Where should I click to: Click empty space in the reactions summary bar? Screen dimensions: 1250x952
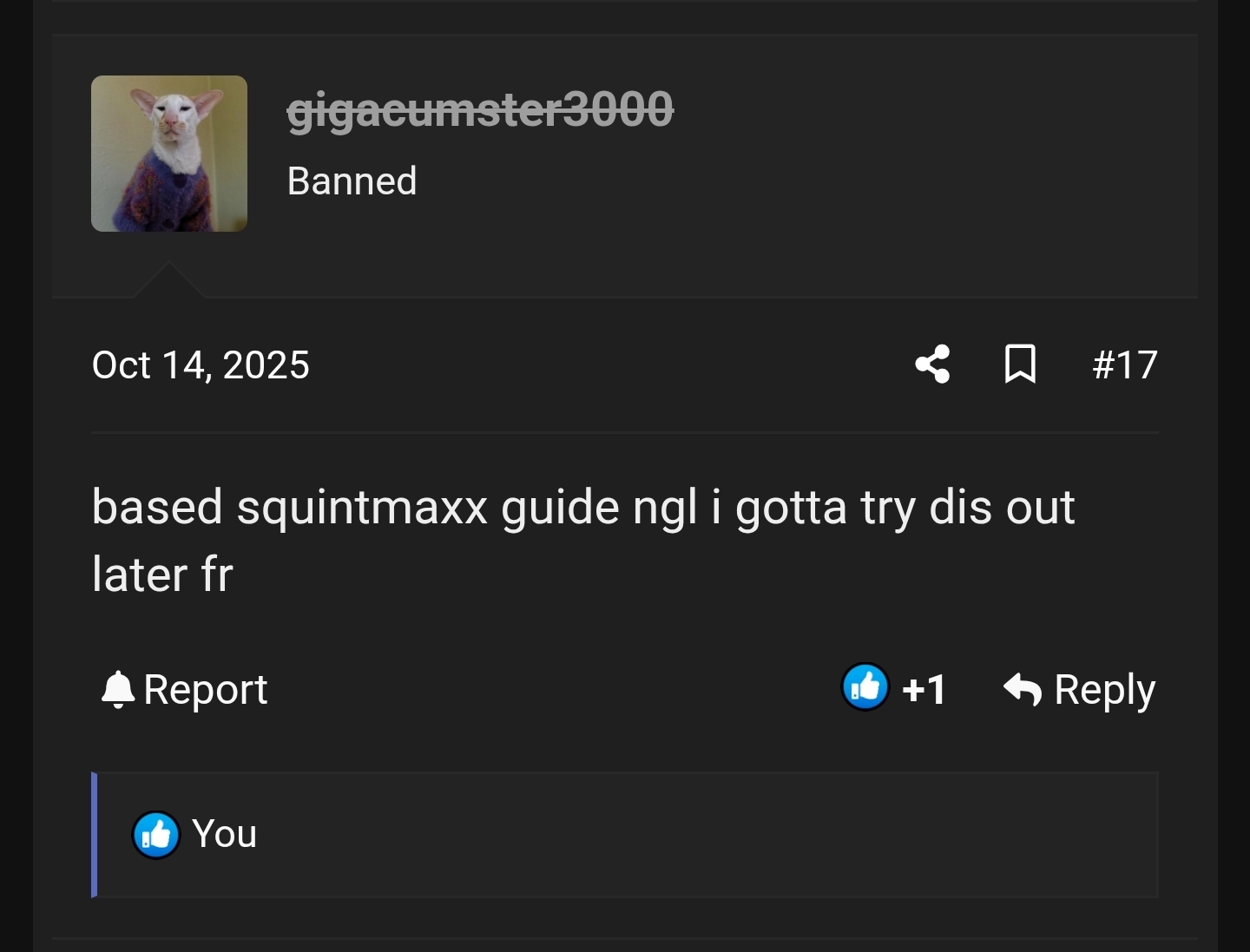pos(694,835)
